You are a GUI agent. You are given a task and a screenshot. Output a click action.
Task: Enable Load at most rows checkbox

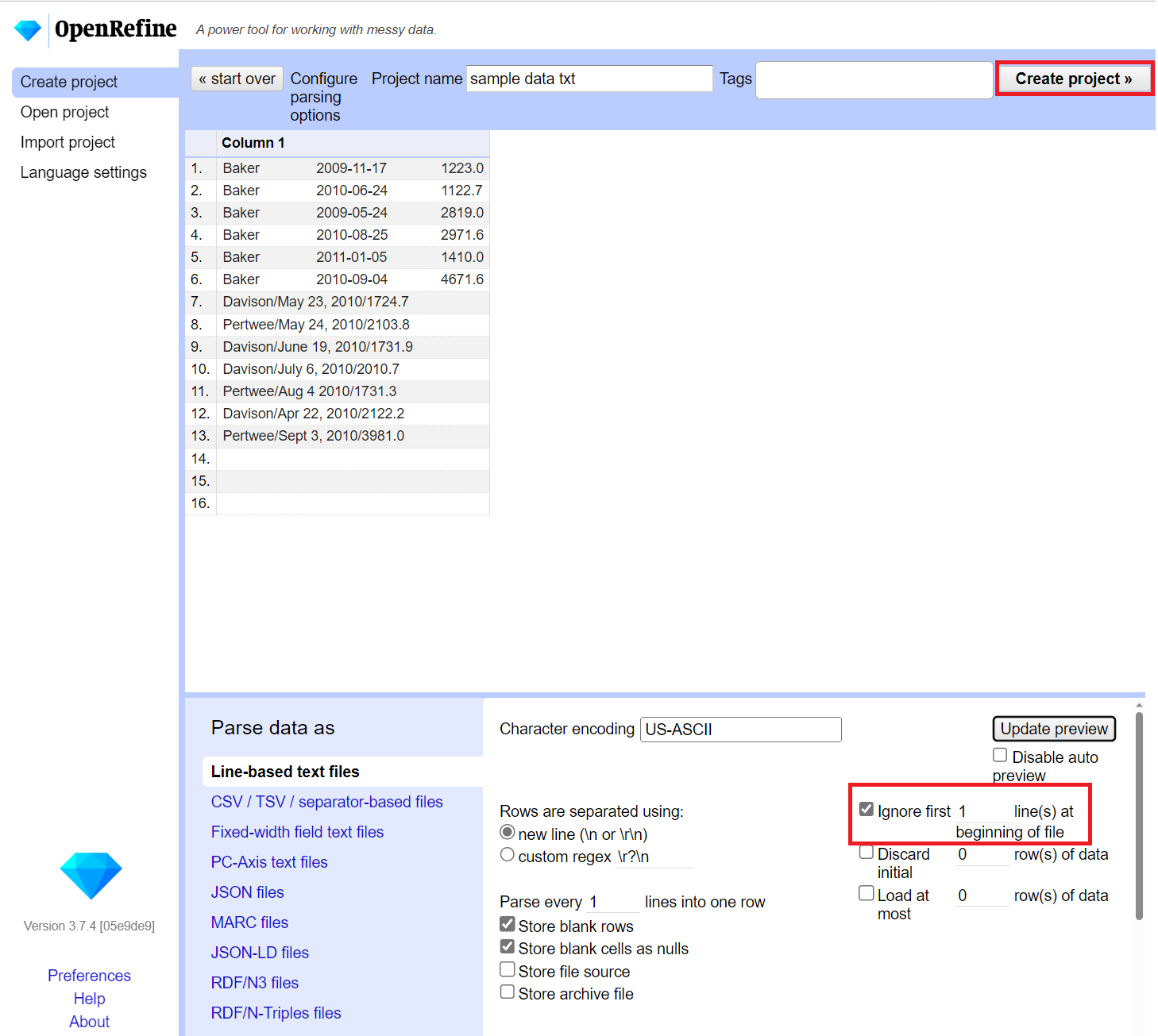pyautogui.click(x=867, y=894)
